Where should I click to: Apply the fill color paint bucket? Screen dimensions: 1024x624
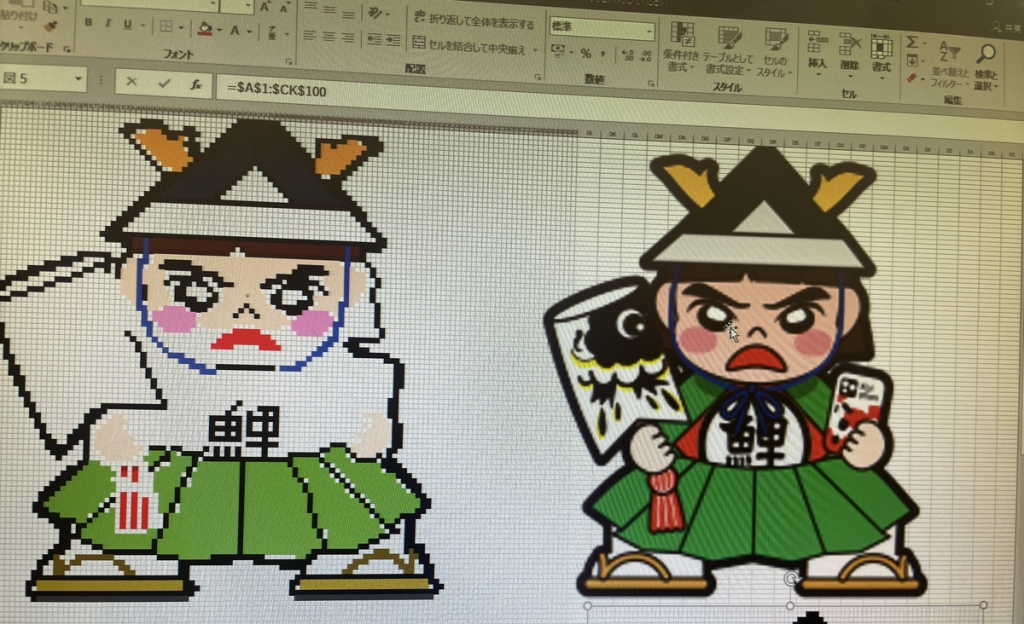pyautogui.click(x=205, y=29)
